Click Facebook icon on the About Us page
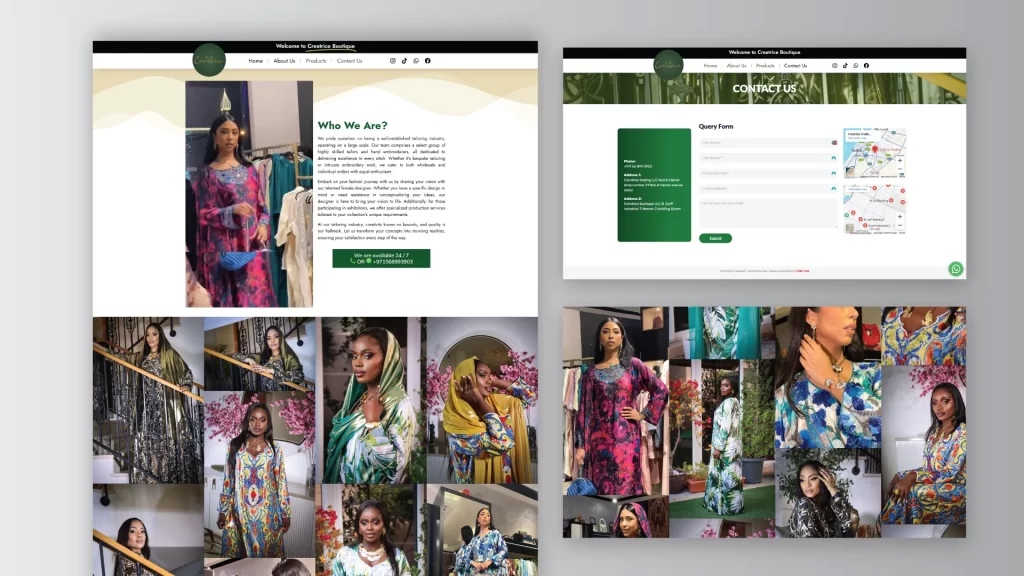The height and width of the screenshot is (576, 1024). [428, 61]
